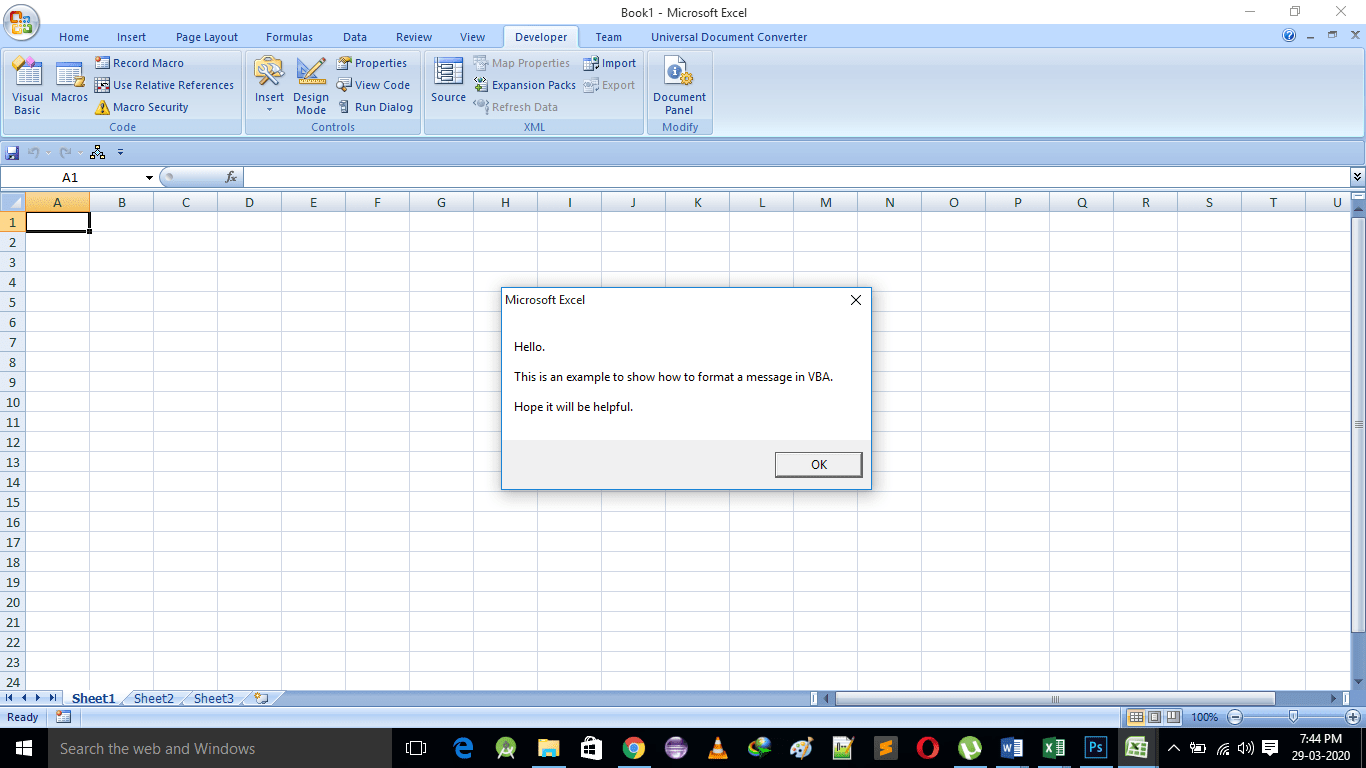Switch to Page Layout view

click(x=1154, y=717)
